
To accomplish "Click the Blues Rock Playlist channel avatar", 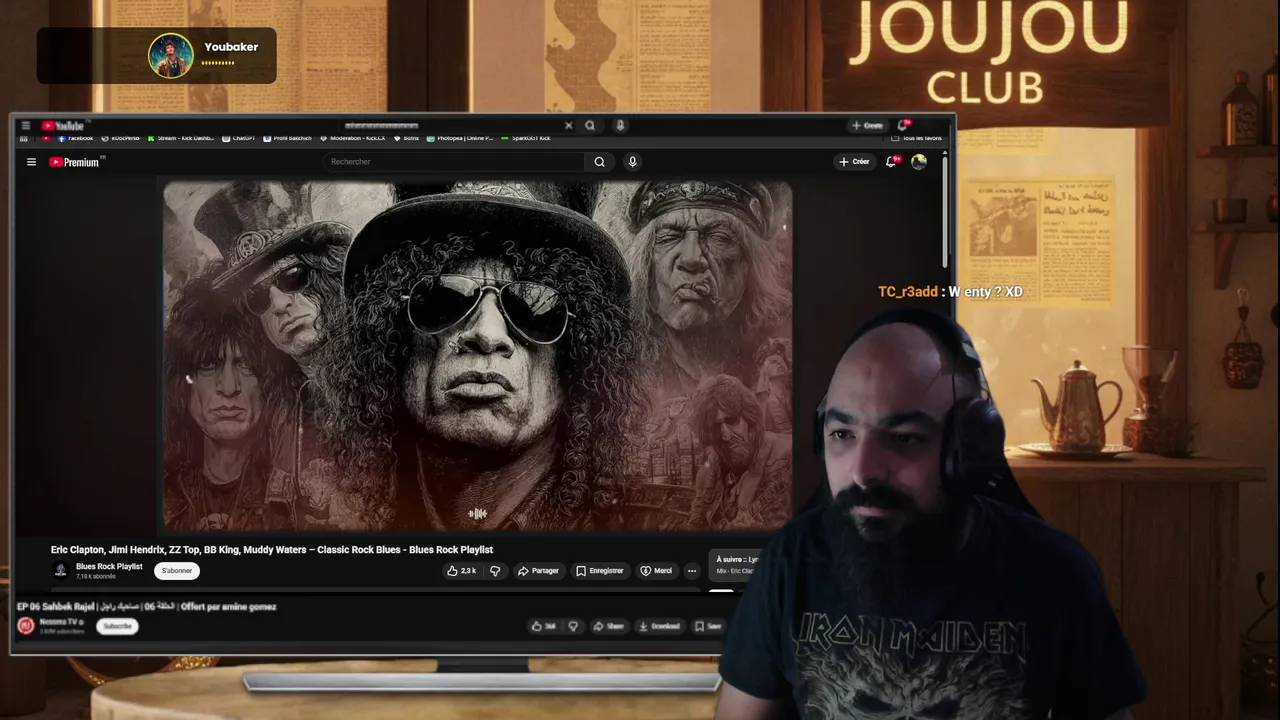I will point(60,570).
